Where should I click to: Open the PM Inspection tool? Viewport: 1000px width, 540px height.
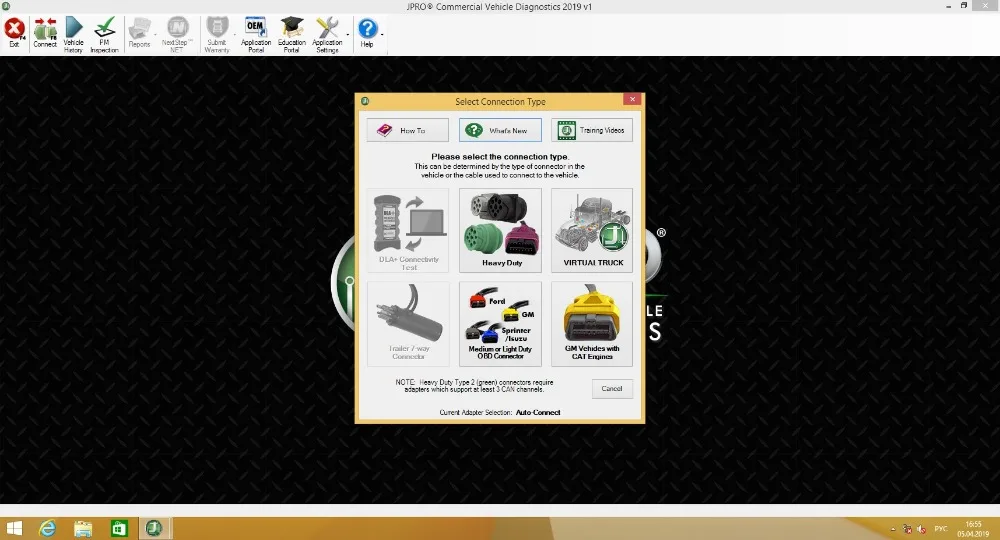click(105, 34)
